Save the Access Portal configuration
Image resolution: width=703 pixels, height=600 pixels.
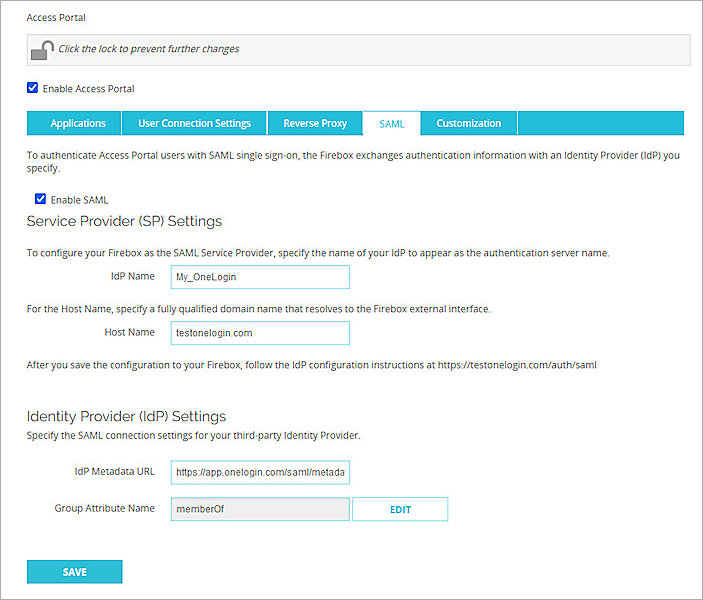[74, 572]
